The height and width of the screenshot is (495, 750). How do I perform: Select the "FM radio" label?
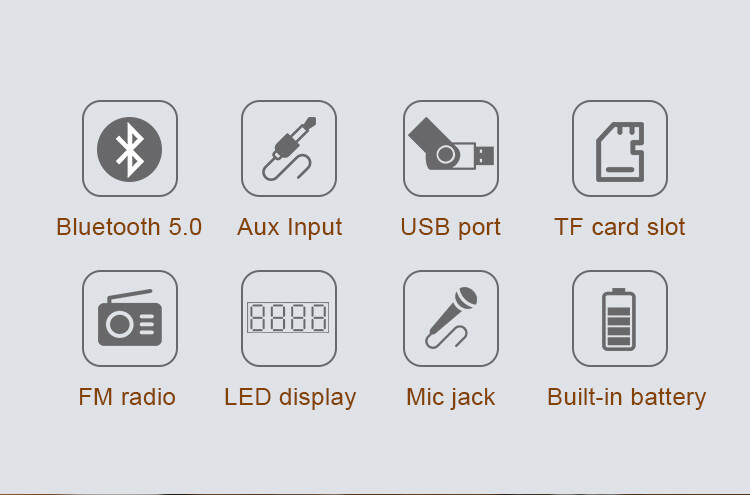(x=127, y=397)
